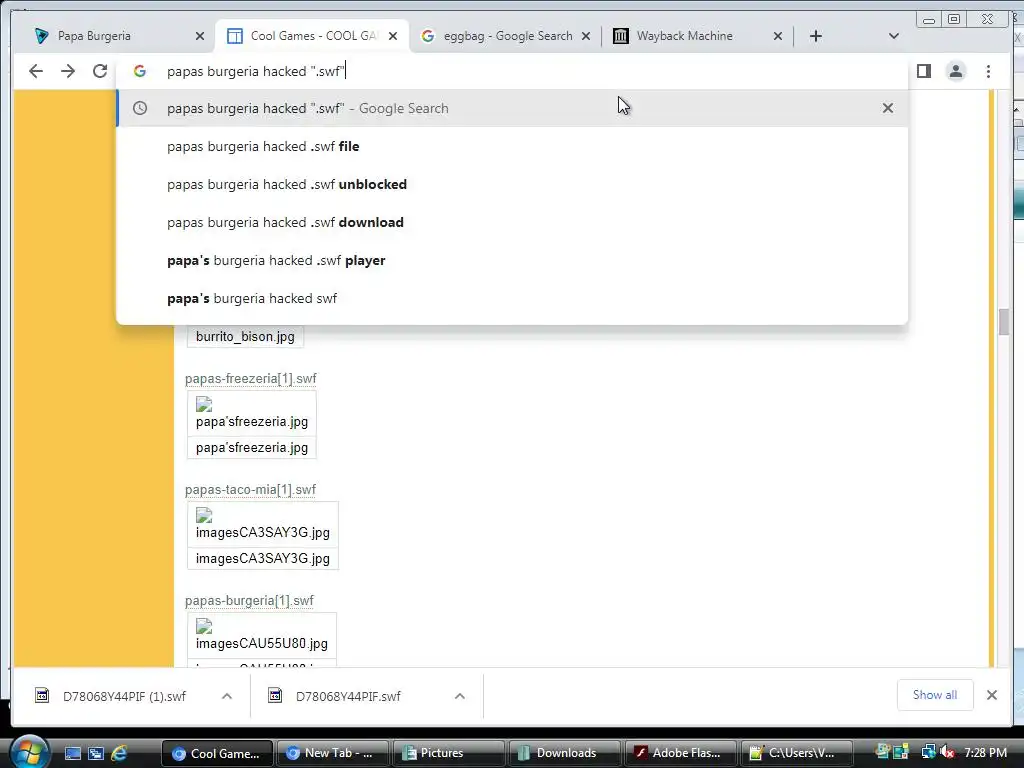The width and height of the screenshot is (1024, 768).
Task: Switch to the Wayback Machine tab
Action: [x=697, y=36]
